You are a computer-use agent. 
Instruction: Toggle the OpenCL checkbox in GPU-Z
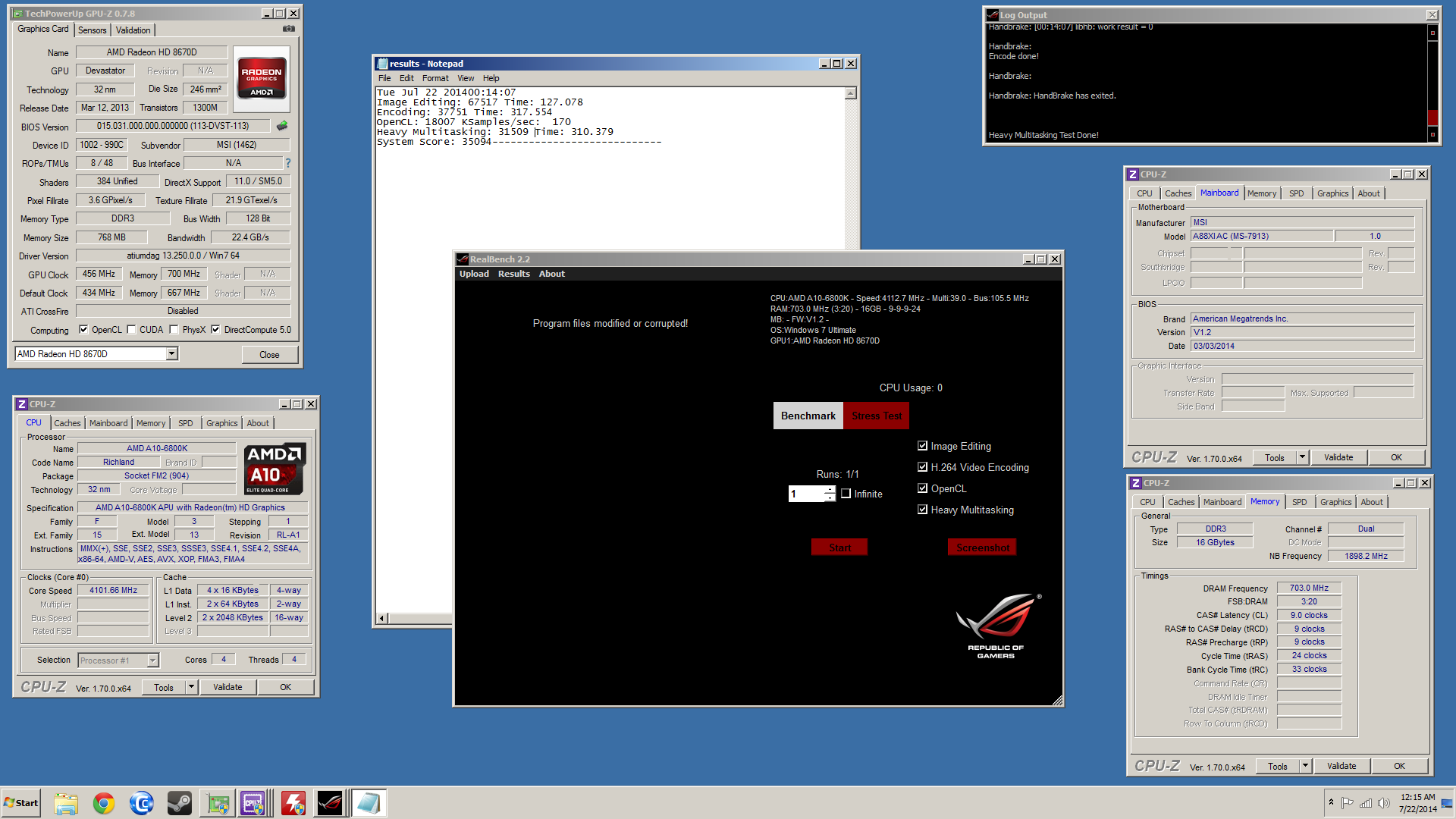point(83,329)
